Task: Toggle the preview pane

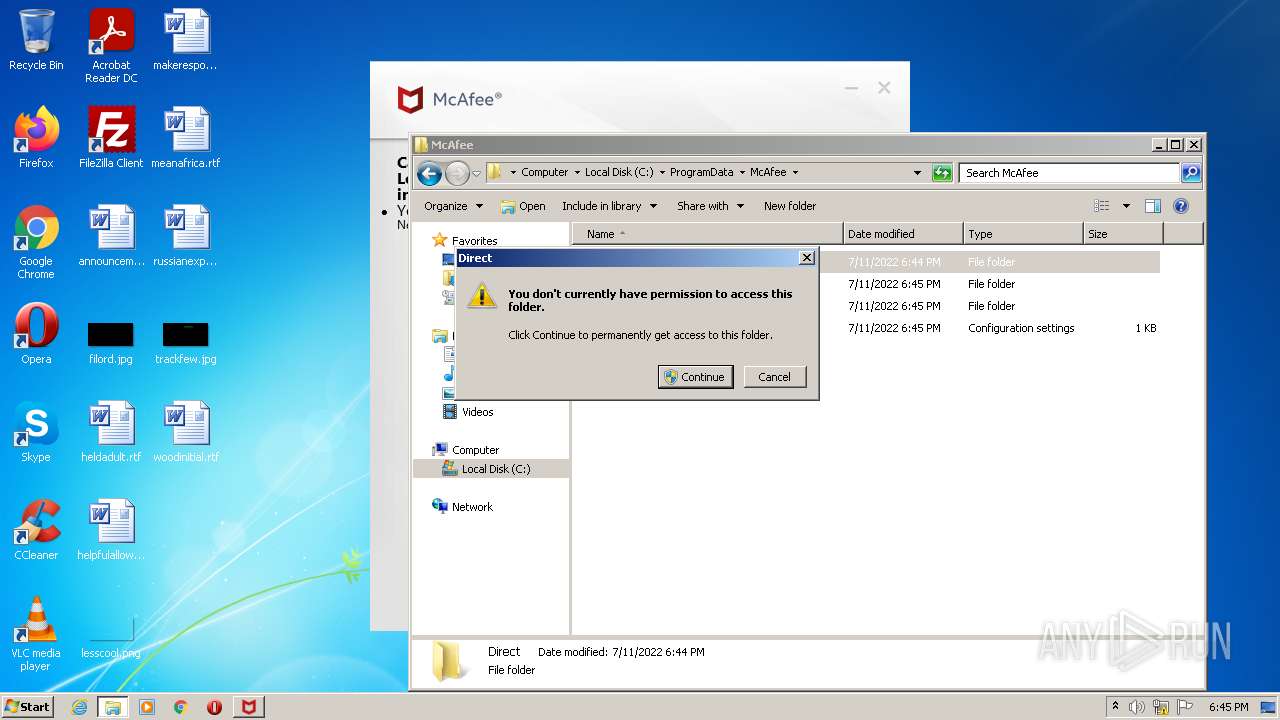Action: (1153, 206)
